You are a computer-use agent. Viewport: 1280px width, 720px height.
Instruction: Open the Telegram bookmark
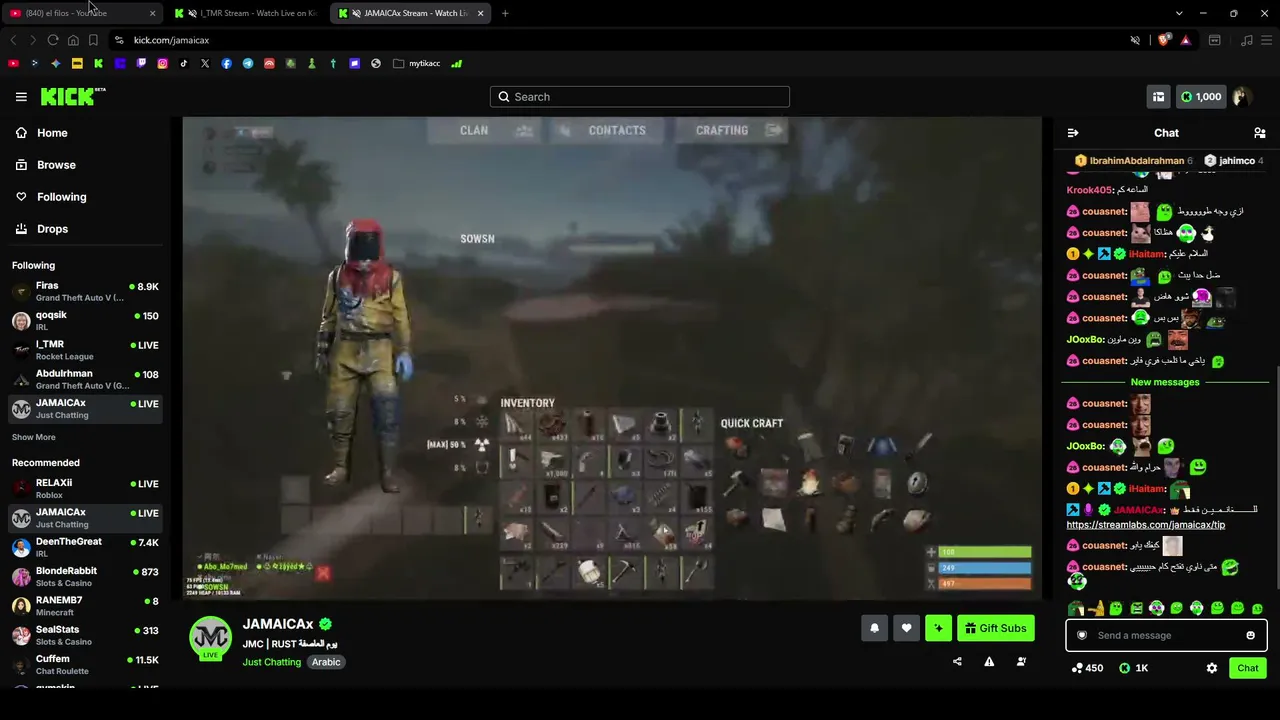click(248, 63)
